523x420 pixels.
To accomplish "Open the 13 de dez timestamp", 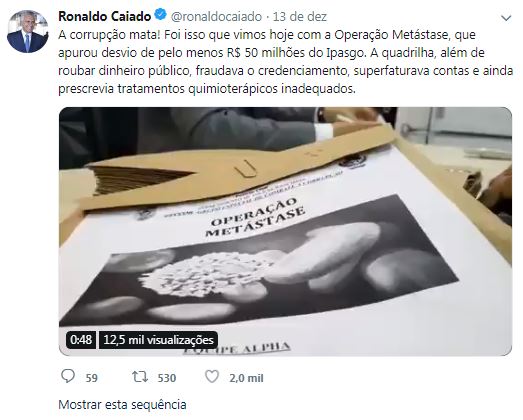I will (x=300, y=17).
